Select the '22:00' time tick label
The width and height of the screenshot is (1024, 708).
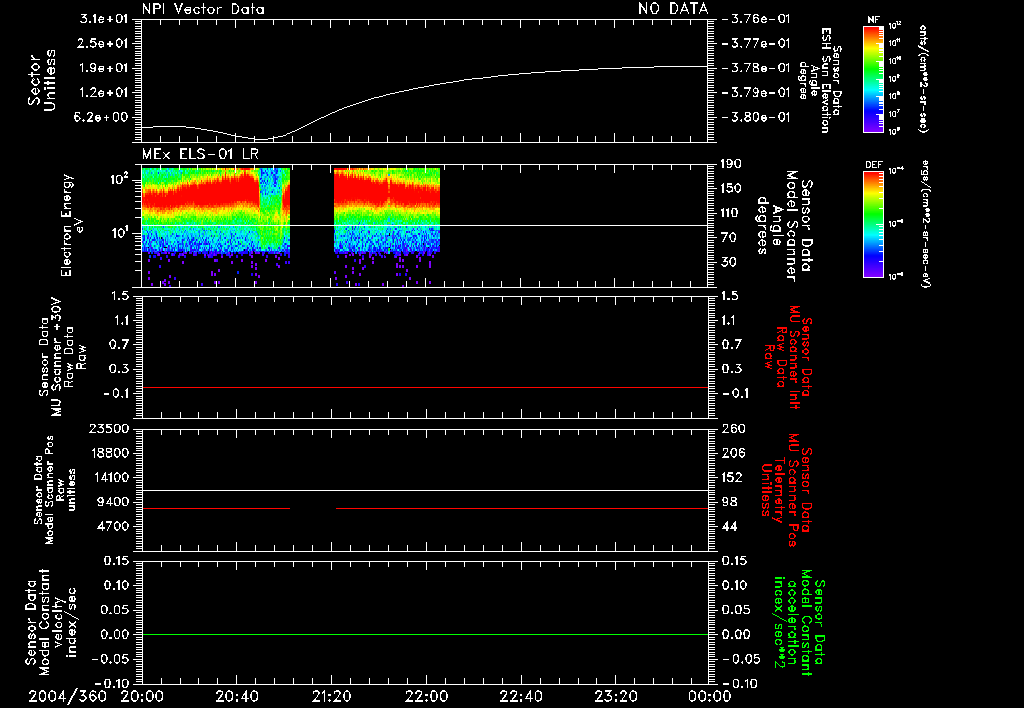tap(426, 696)
